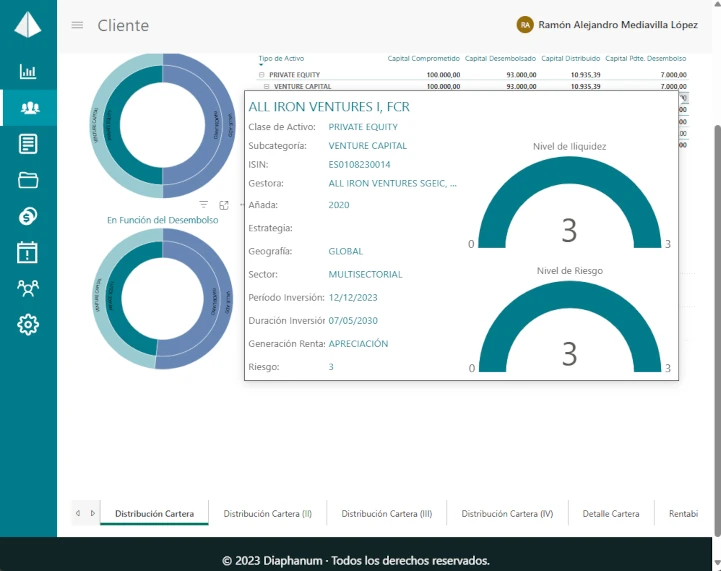This screenshot has height=571, width=721.
Task: Click the Capital Distribuido column header
Action: click(571, 58)
